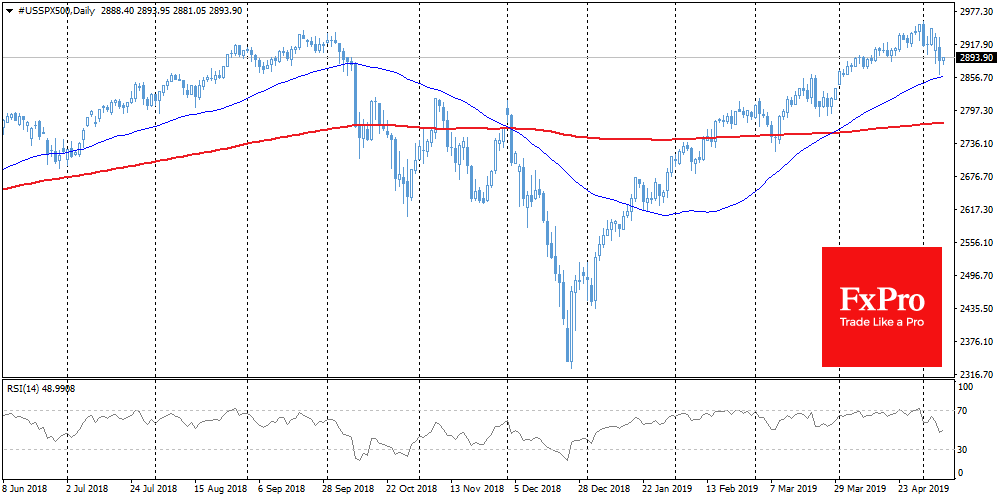
Task: Click the 'Trade Like a Pro' tagline
Action: coord(881,323)
